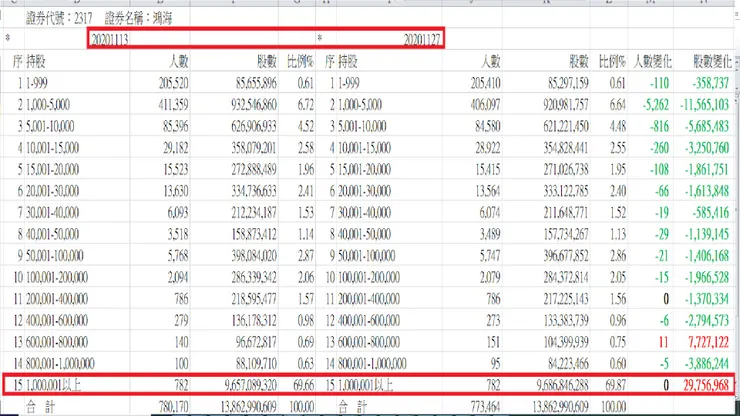
Task: Select cell with value 205,410
Action: pos(486,83)
